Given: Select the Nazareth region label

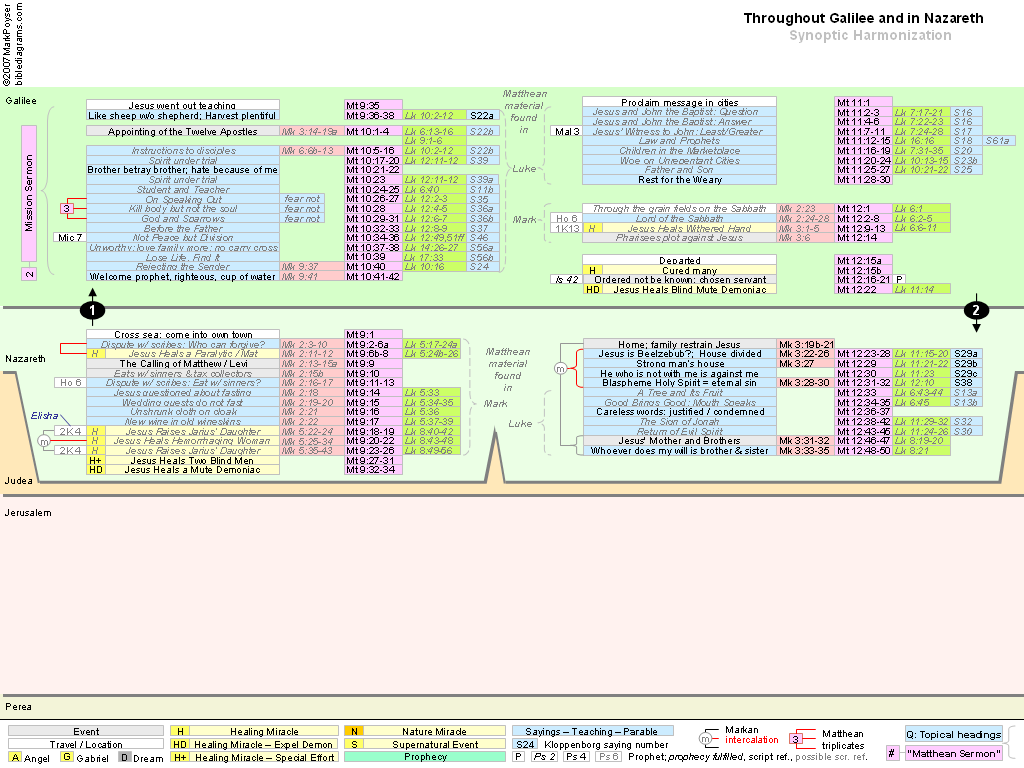Looking at the screenshot, I should (25, 359).
